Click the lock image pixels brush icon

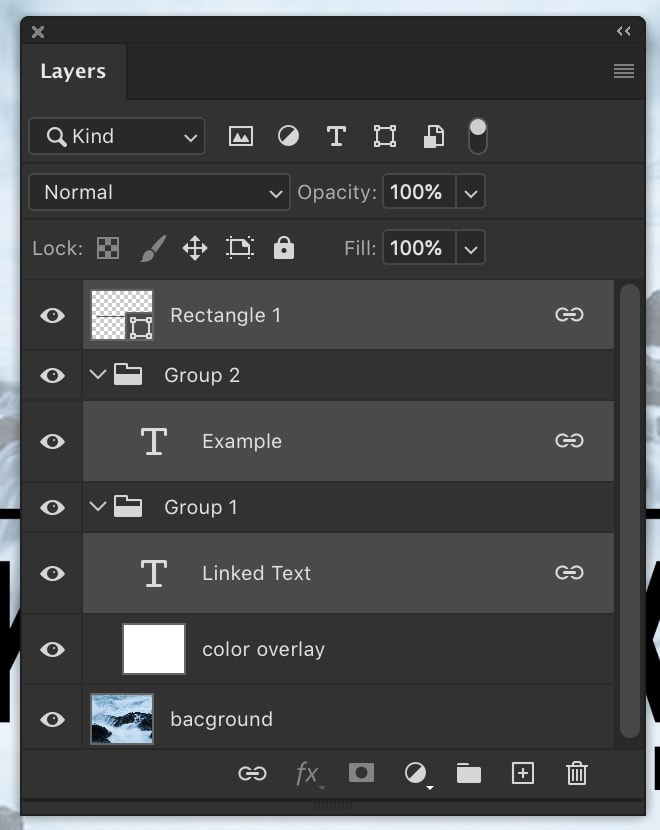[x=151, y=248]
